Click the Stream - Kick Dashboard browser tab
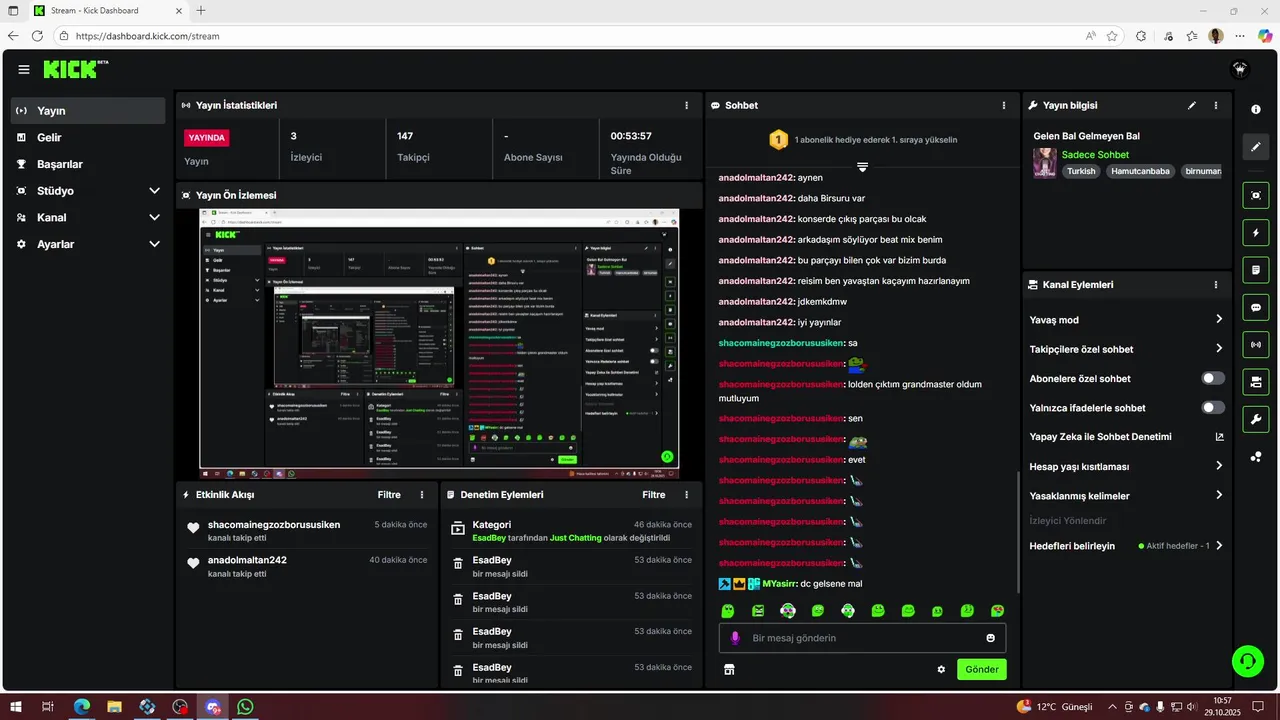 (x=107, y=10)
